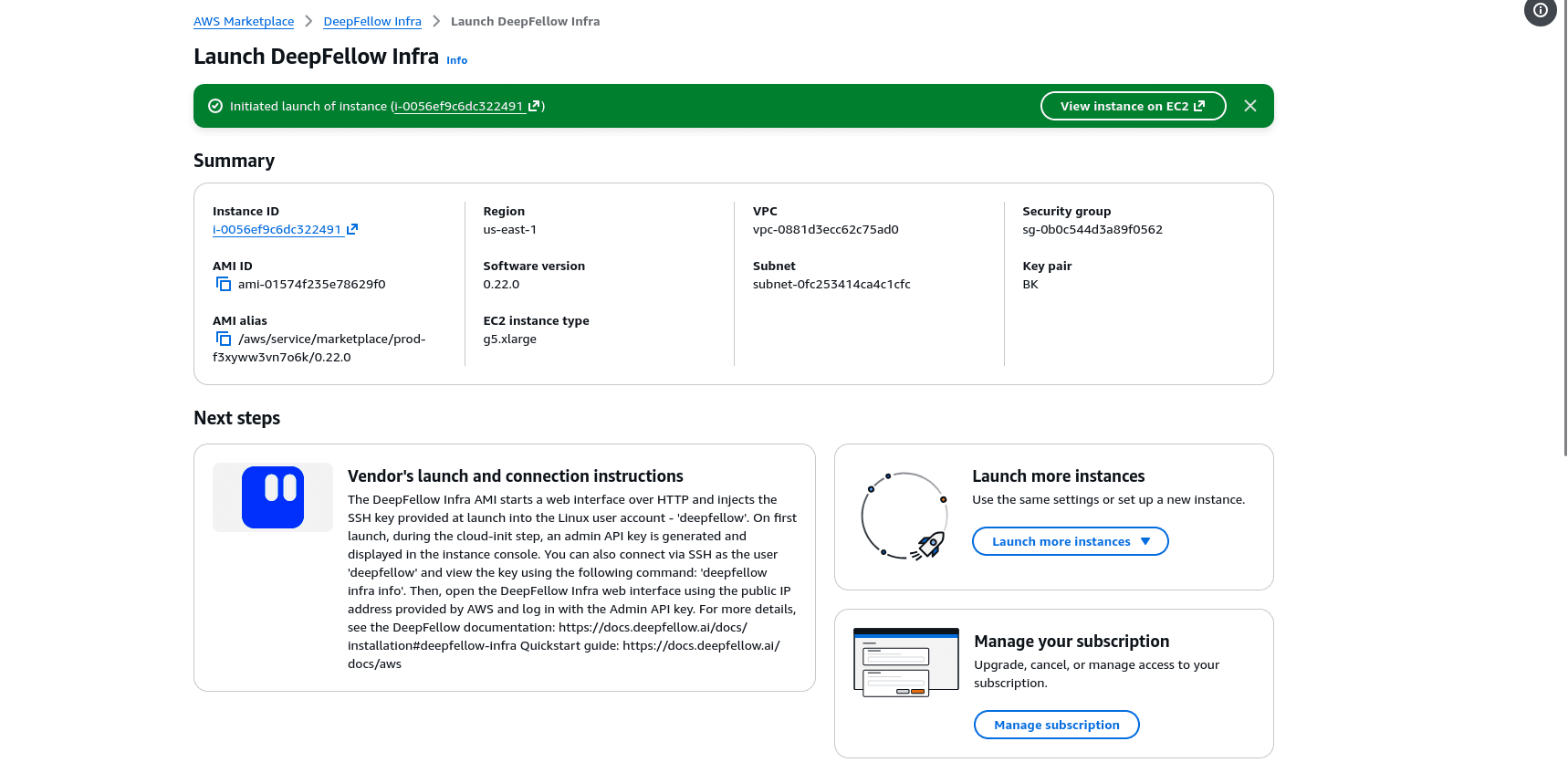Open instance ID link in green banner
The height and width of the screenshot is (773, 1568).
click(x=467, y=106)
